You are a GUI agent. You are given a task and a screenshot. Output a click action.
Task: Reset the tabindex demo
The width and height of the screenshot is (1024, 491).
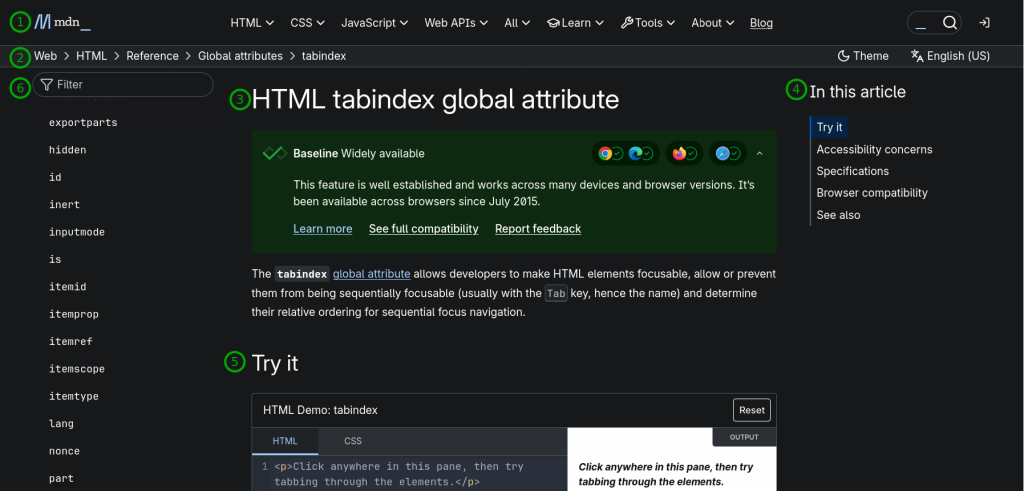tap(752, 410)
